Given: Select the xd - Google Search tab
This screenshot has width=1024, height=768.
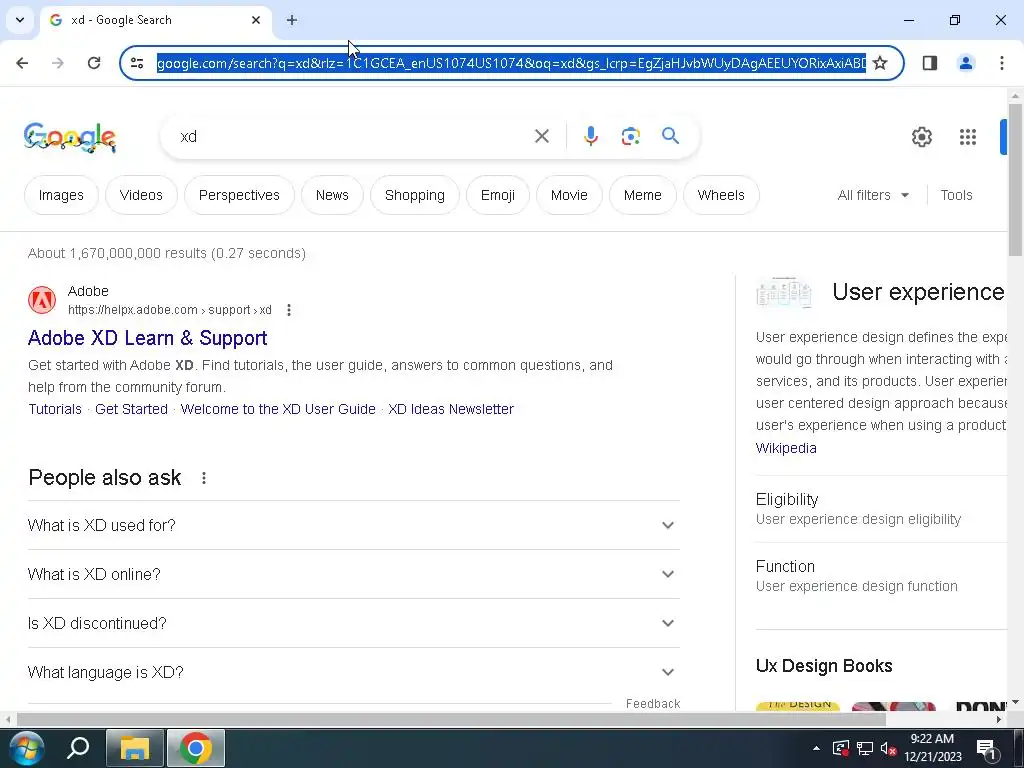Looking at the screenshot, I should [x=155, y=20].
